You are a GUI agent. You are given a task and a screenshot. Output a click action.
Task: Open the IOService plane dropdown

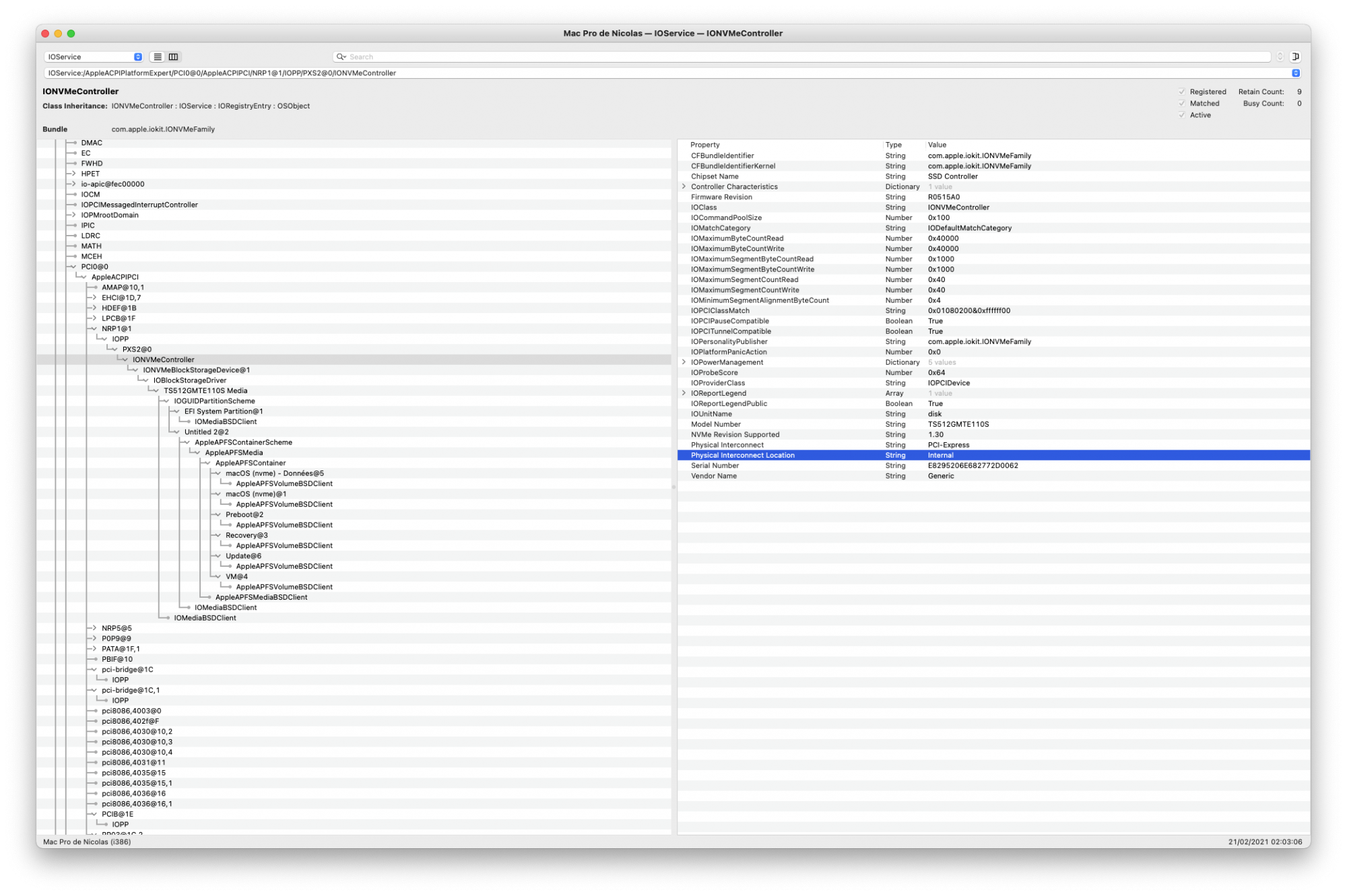pos(94,57)
